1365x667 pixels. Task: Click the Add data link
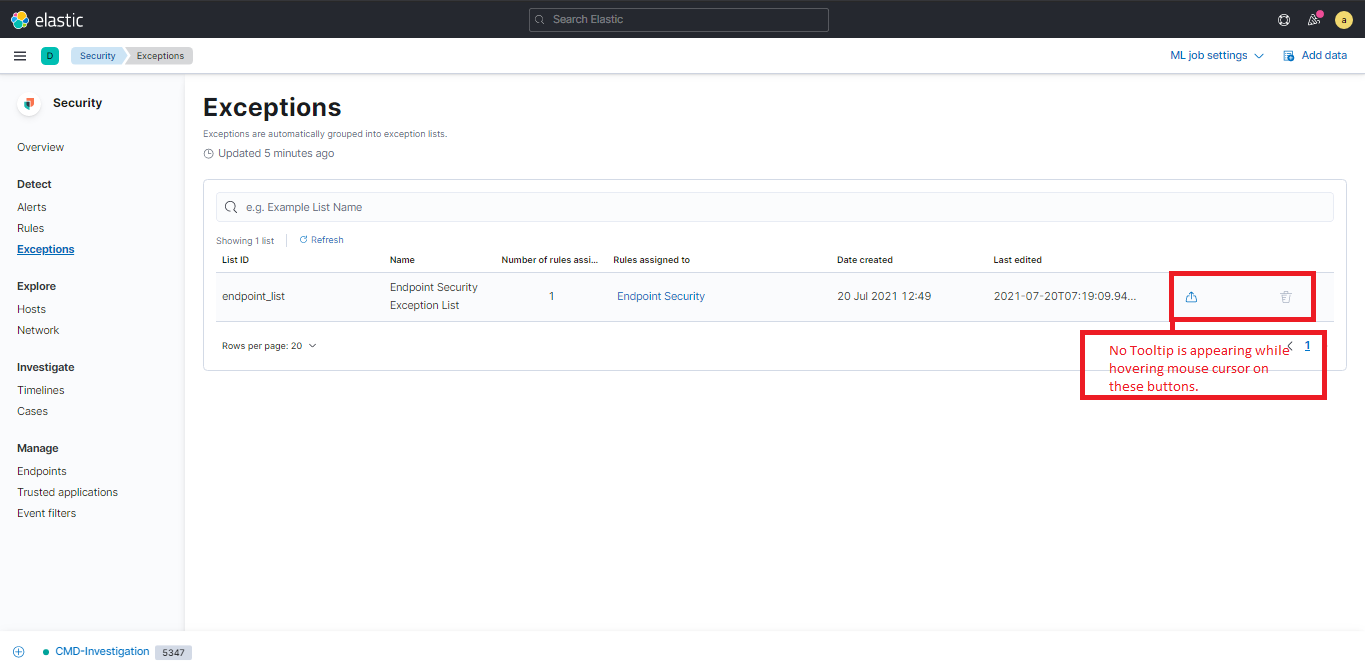(x=1315, y=56)
